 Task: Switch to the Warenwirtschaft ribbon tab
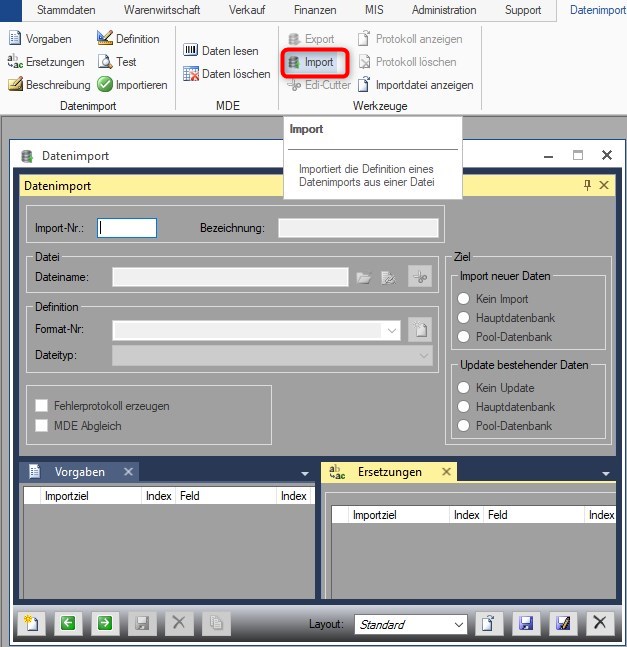point(162,10)
